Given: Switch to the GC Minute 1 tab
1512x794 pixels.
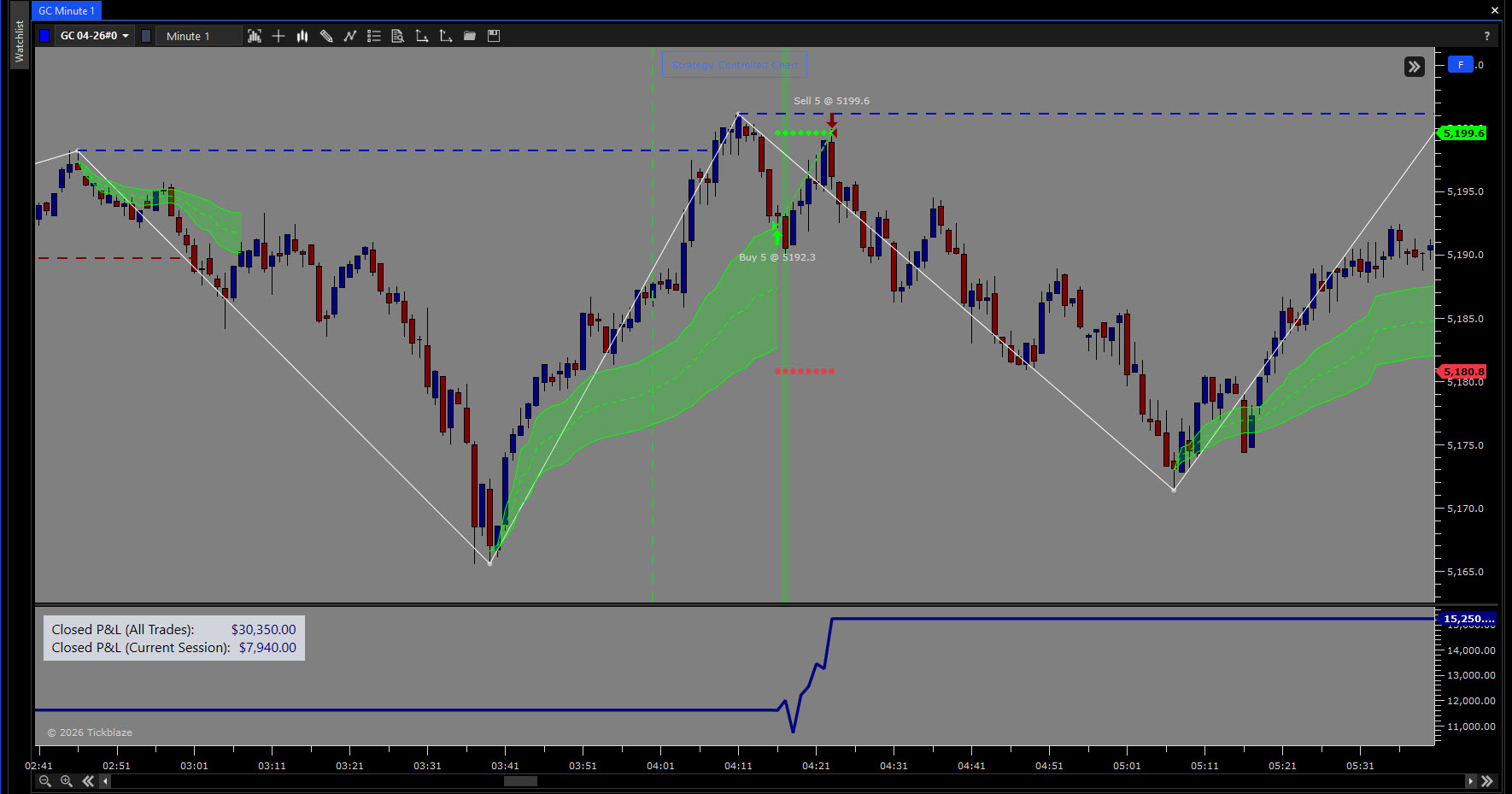Looking at the screenshot, I should tap(67, 11).
